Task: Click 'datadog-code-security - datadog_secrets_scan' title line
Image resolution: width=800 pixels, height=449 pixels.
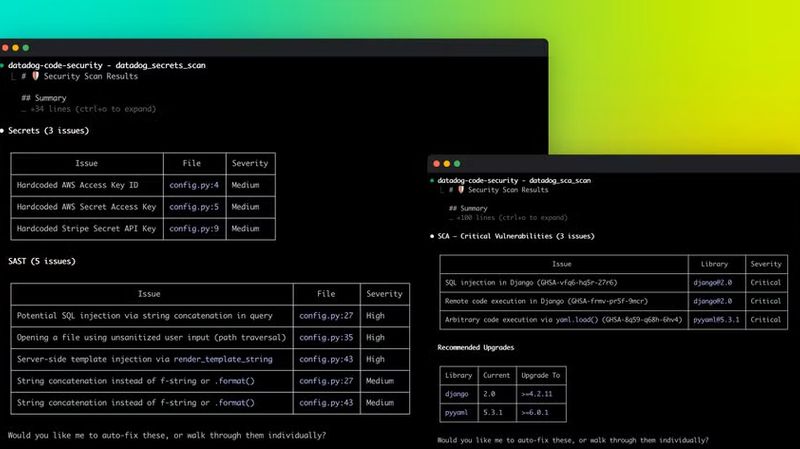Action: pyautogui.click(x=107, y=65)
